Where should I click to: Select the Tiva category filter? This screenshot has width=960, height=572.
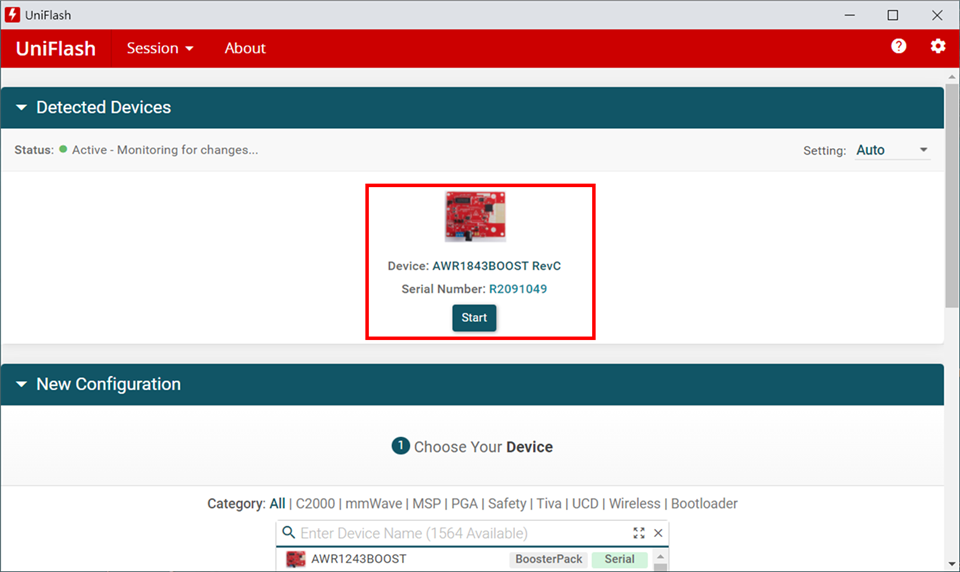549,503
